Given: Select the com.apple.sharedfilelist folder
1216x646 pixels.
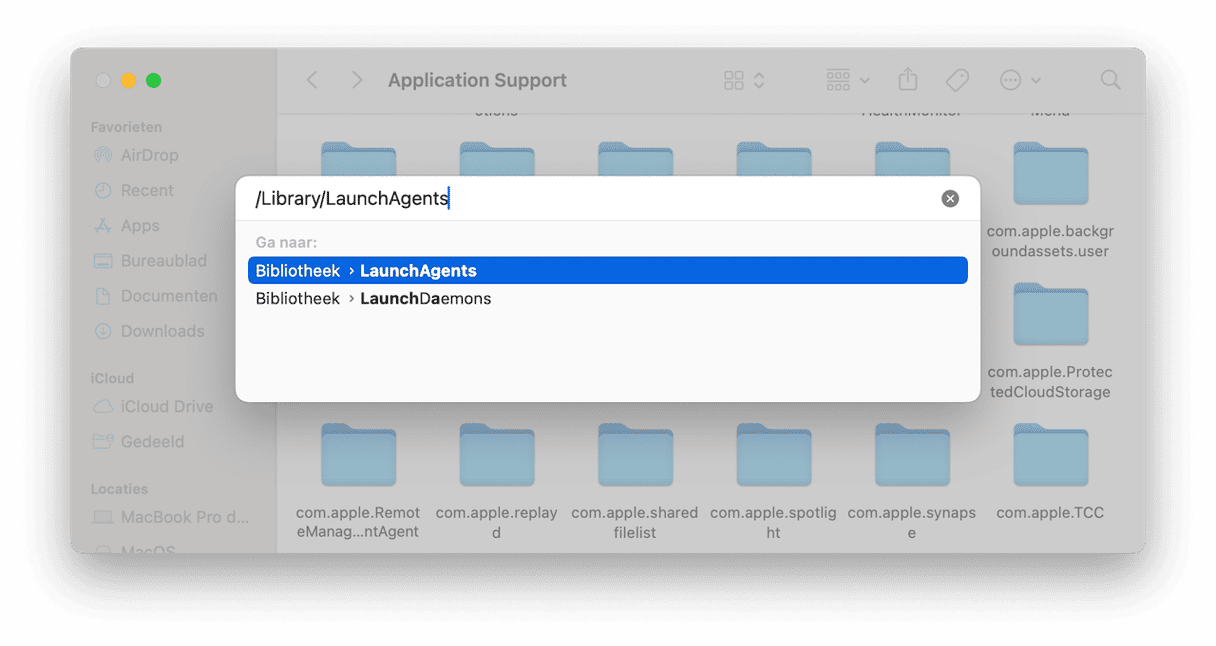Looking at the screenshot, I should [635, 482].
